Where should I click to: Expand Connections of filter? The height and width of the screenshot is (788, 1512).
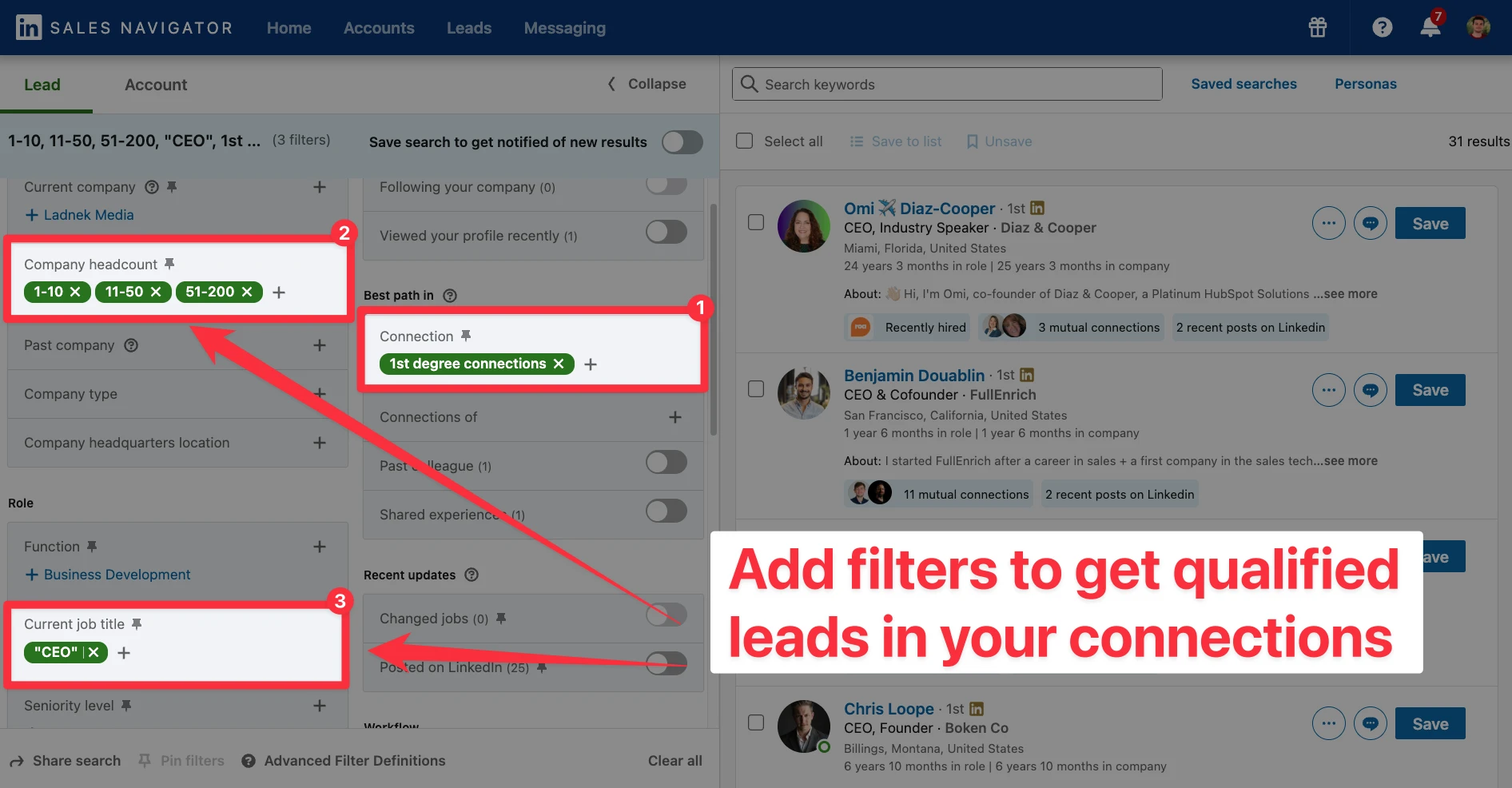(x=675, y=417)
